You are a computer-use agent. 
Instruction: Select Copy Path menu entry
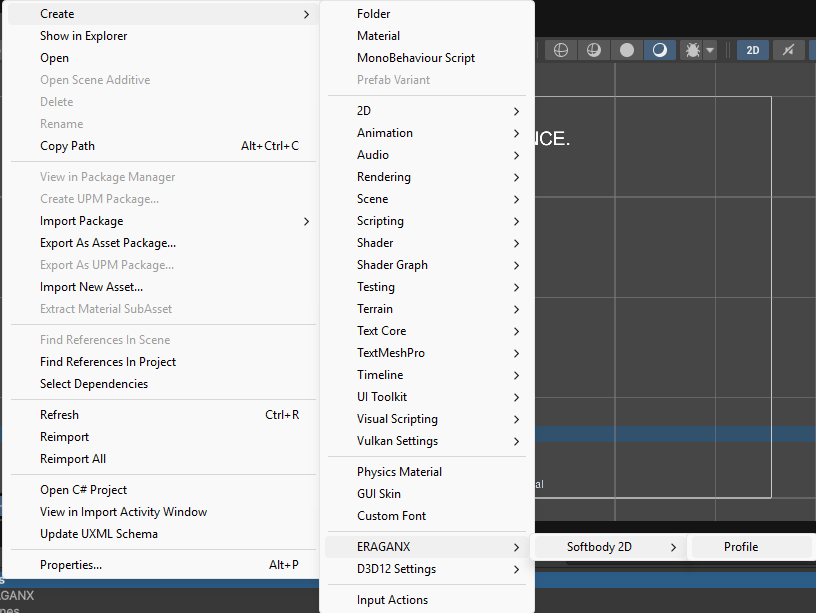pos(163,146)
